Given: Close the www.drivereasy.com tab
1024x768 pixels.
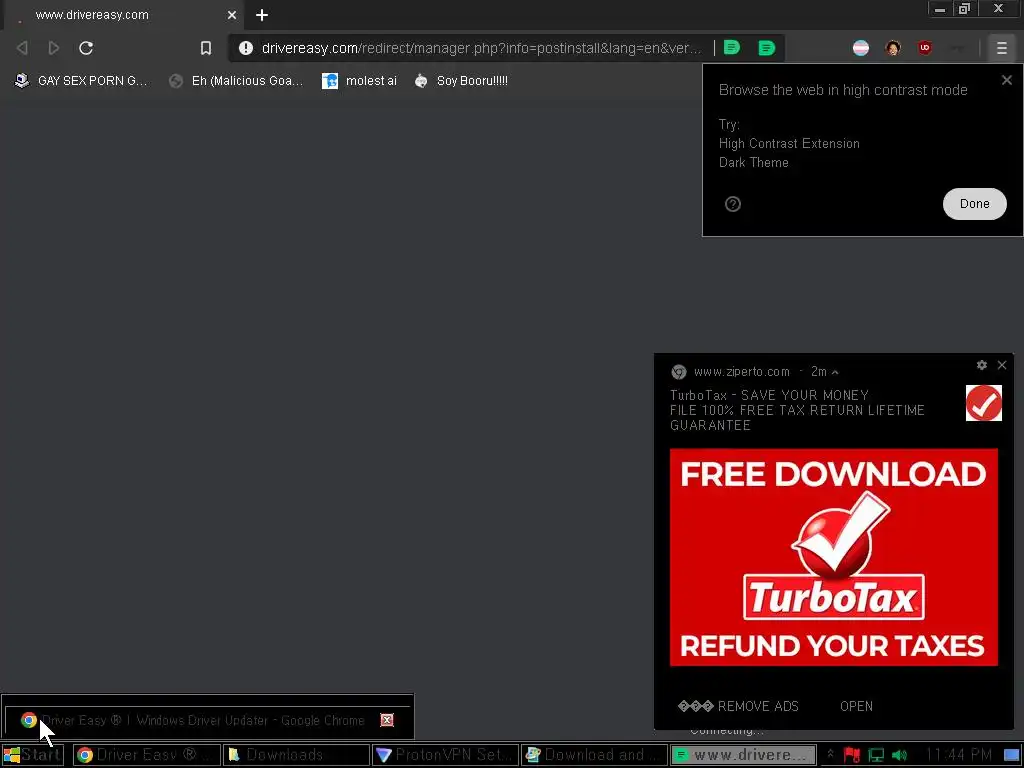Looking at the screenshot, I should [232, 15].
